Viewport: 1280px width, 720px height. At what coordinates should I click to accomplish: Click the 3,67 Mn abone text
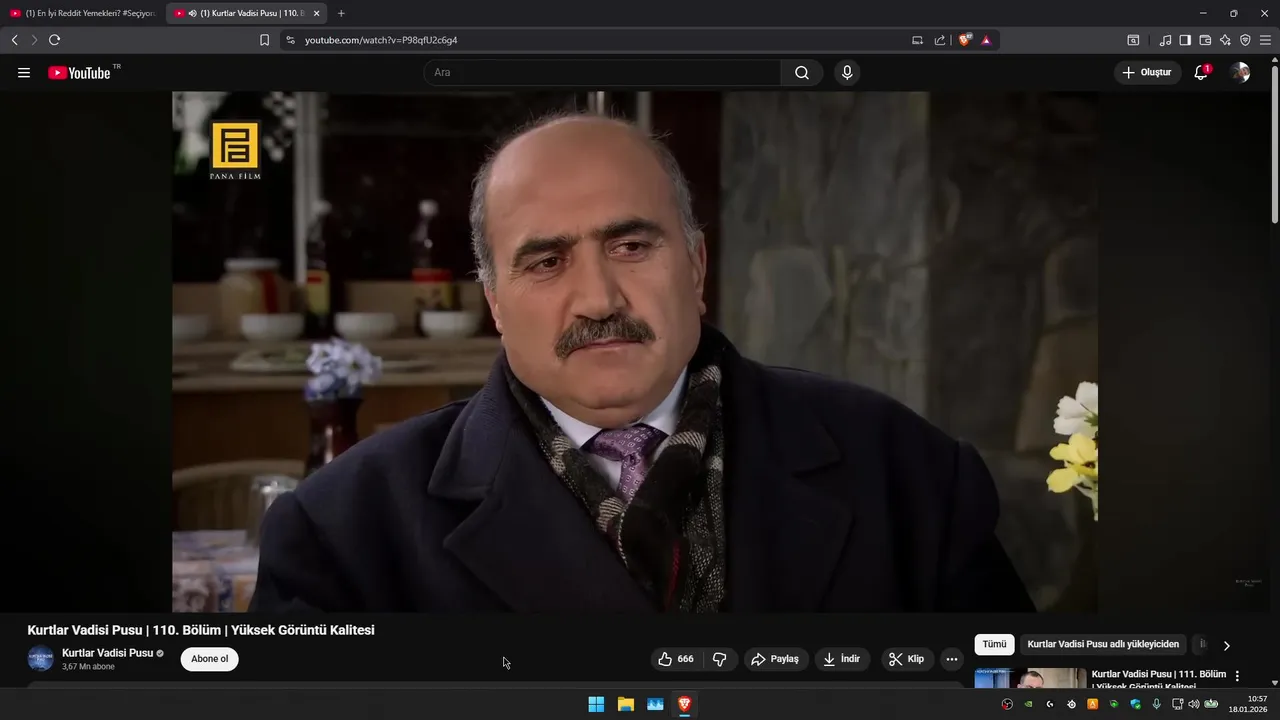tap(88, 667)
